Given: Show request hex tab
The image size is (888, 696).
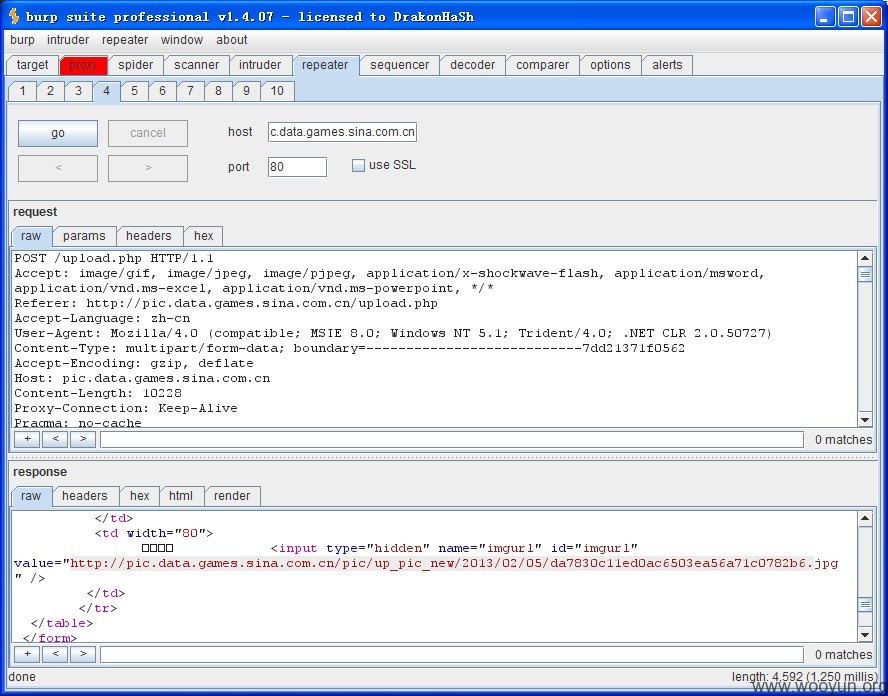Looking at the screenshot, I should click(203, 236).
